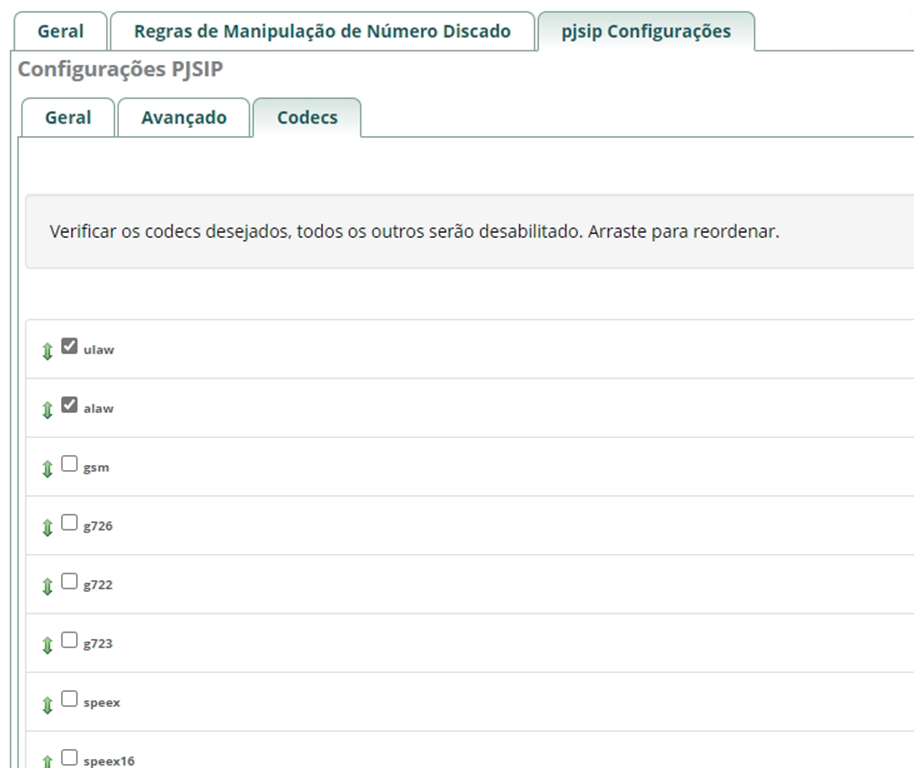This screenshot has height=768, width=914.
Task: Enable the g722 codec checkbox
Action: (x=69, y=581)
